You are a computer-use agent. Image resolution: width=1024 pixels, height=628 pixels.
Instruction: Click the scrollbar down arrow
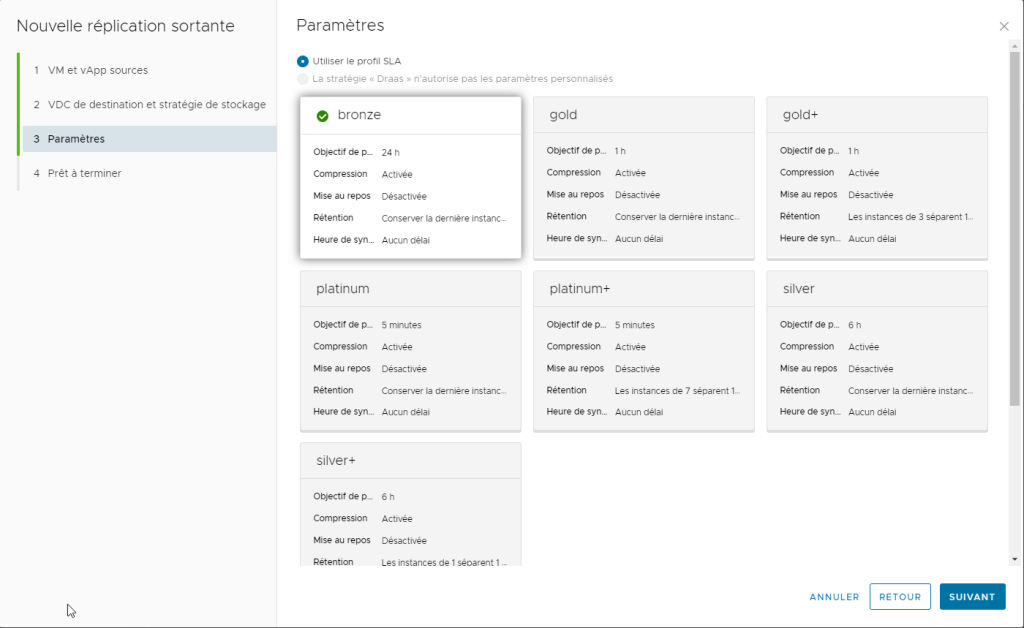pyautogui.click(x=1014, y=559)
